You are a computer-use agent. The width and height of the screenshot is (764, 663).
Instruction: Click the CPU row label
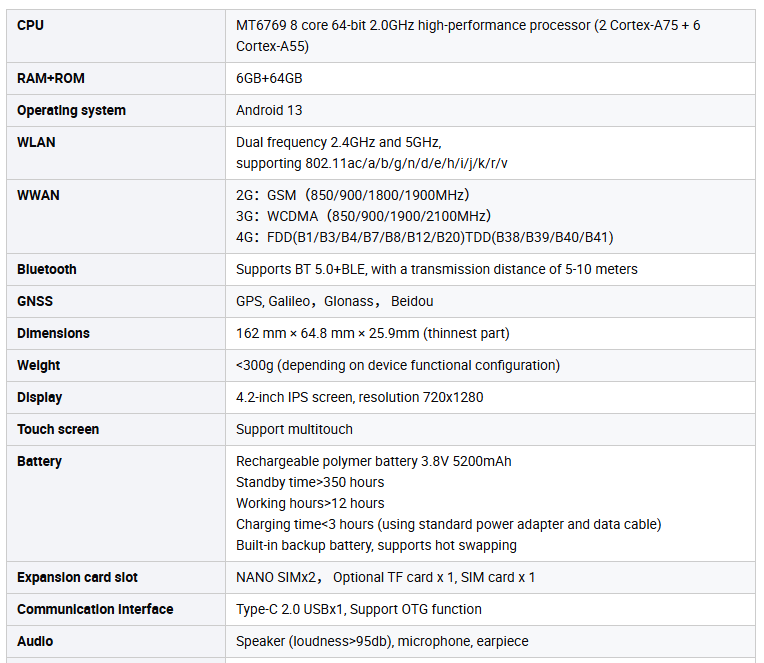pyautogui.click(x=30, y=25)
